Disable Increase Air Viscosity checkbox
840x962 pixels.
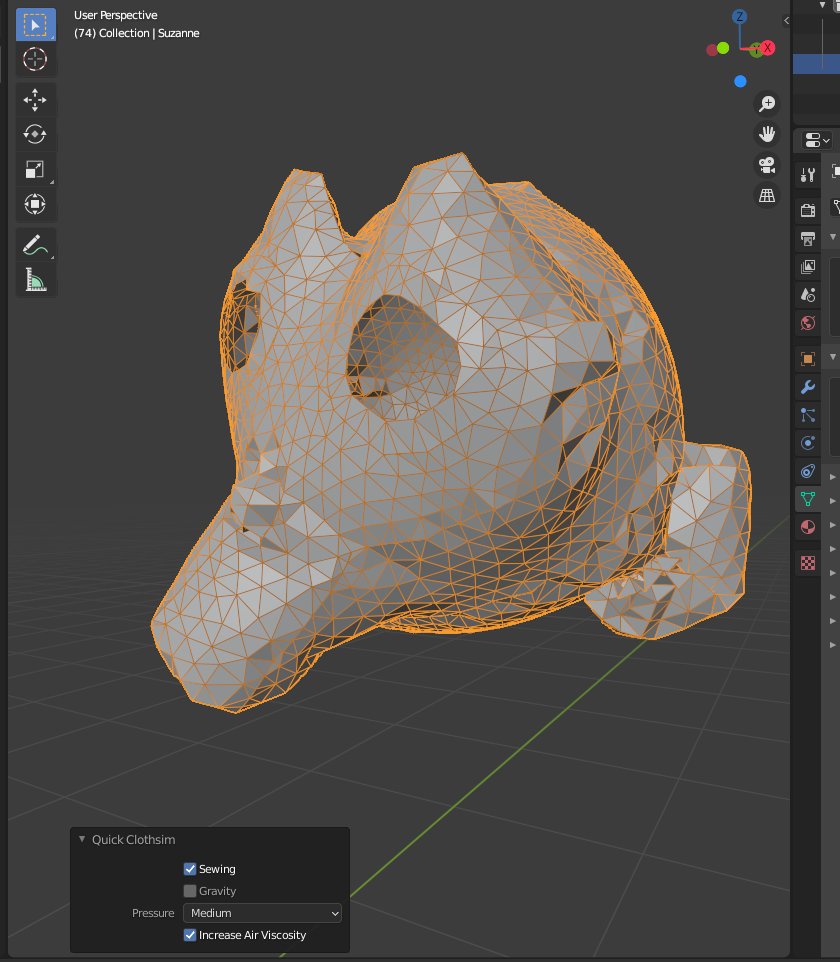pyautogui.click(x=190, y=935)
